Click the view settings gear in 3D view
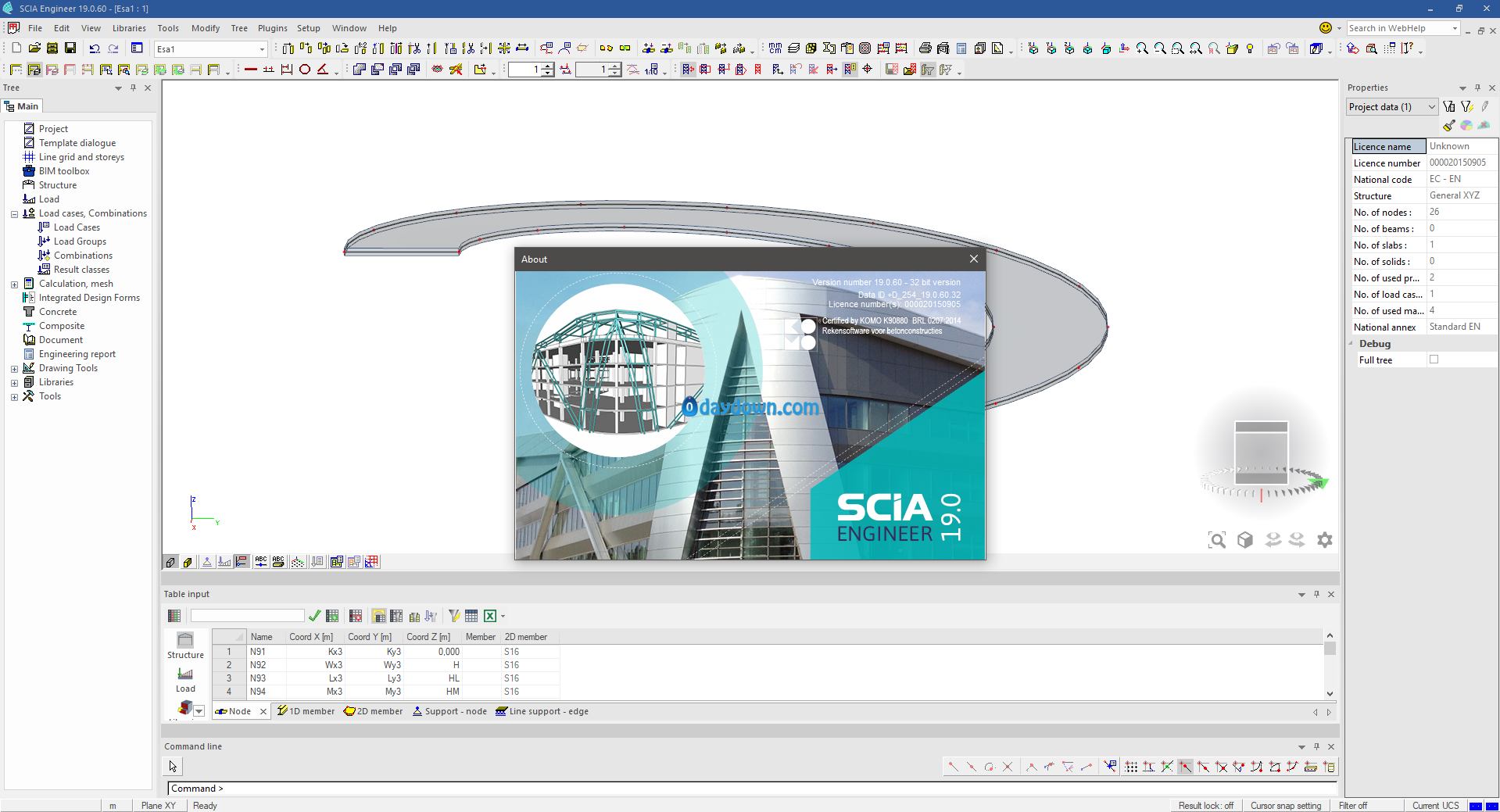Image resolution: width=1500 pixels, height=812 pixels. (1325, 540)
